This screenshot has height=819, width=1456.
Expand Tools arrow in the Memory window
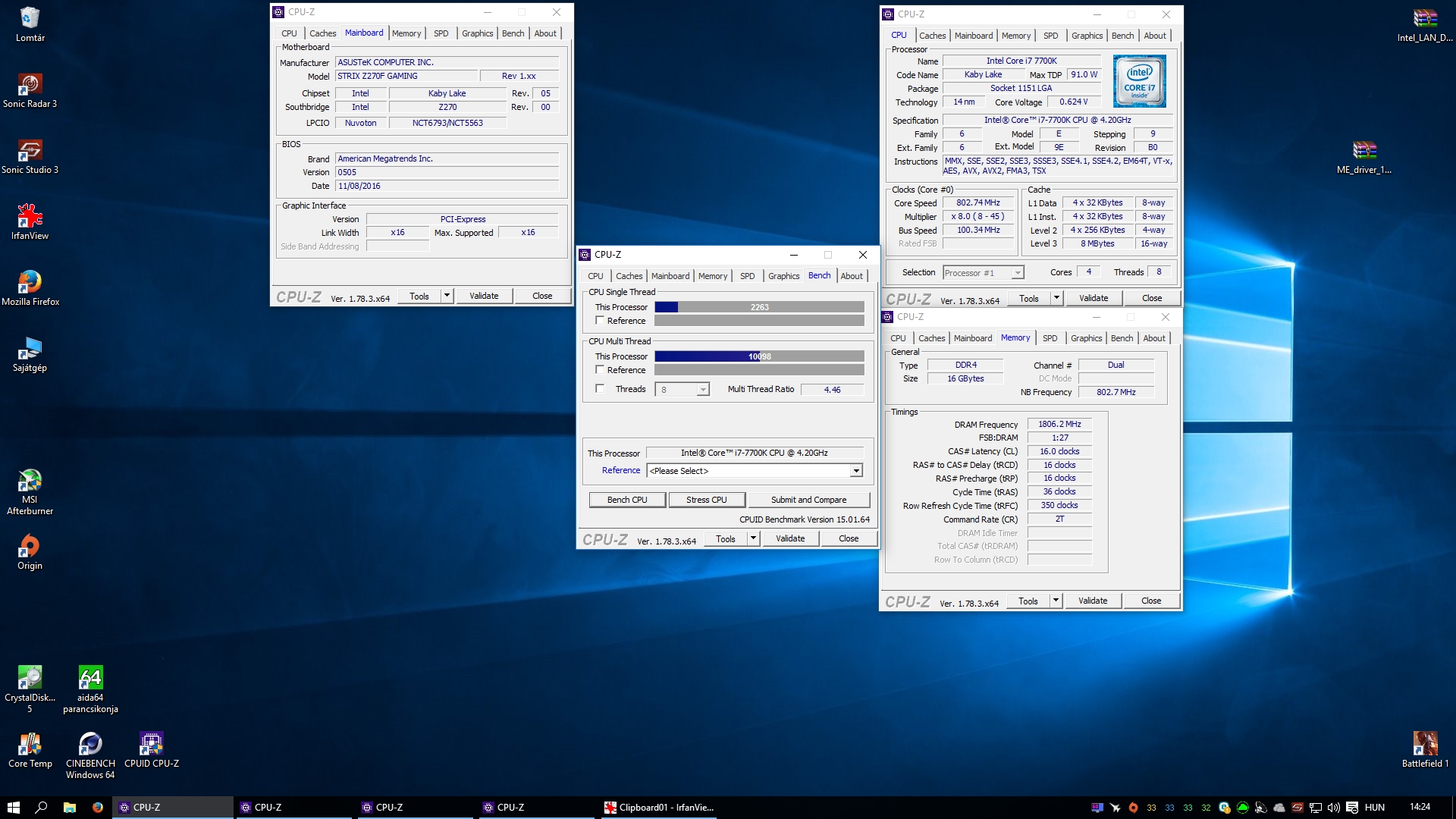pyautogui.click(x=1056, y=601)
